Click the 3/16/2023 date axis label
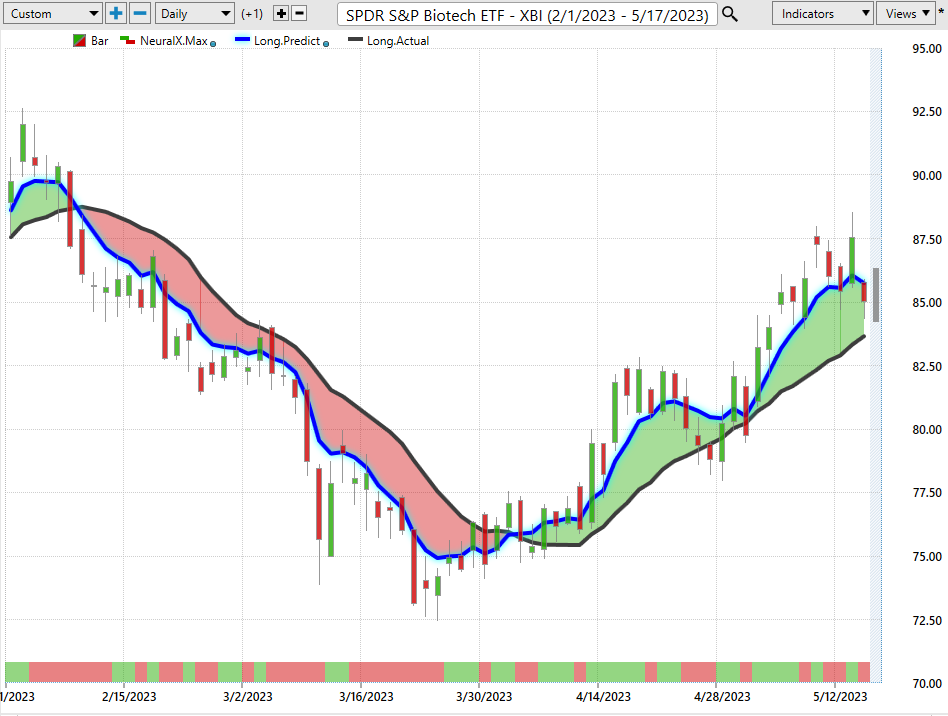948x716 pixels. (366, 697)
